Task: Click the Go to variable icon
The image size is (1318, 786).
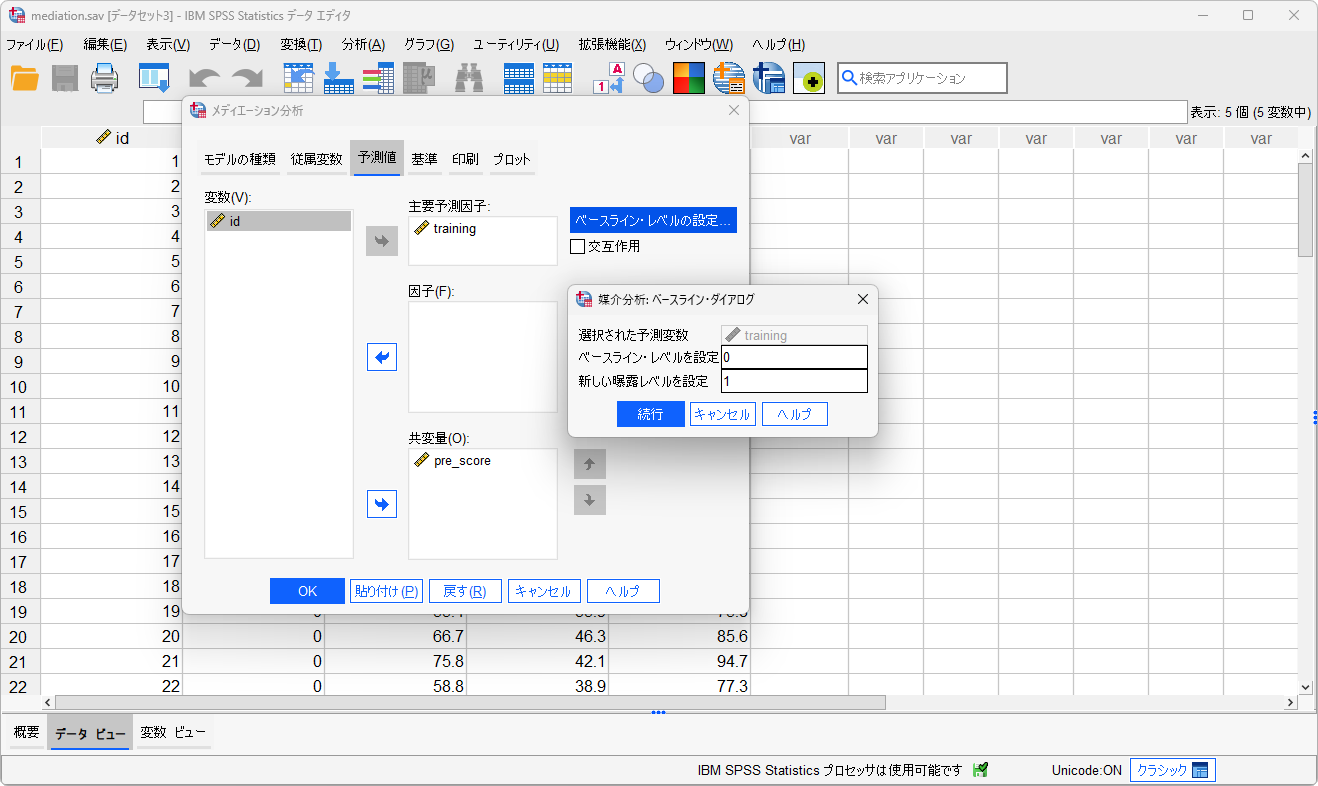Action: click(x=338, y=78)
